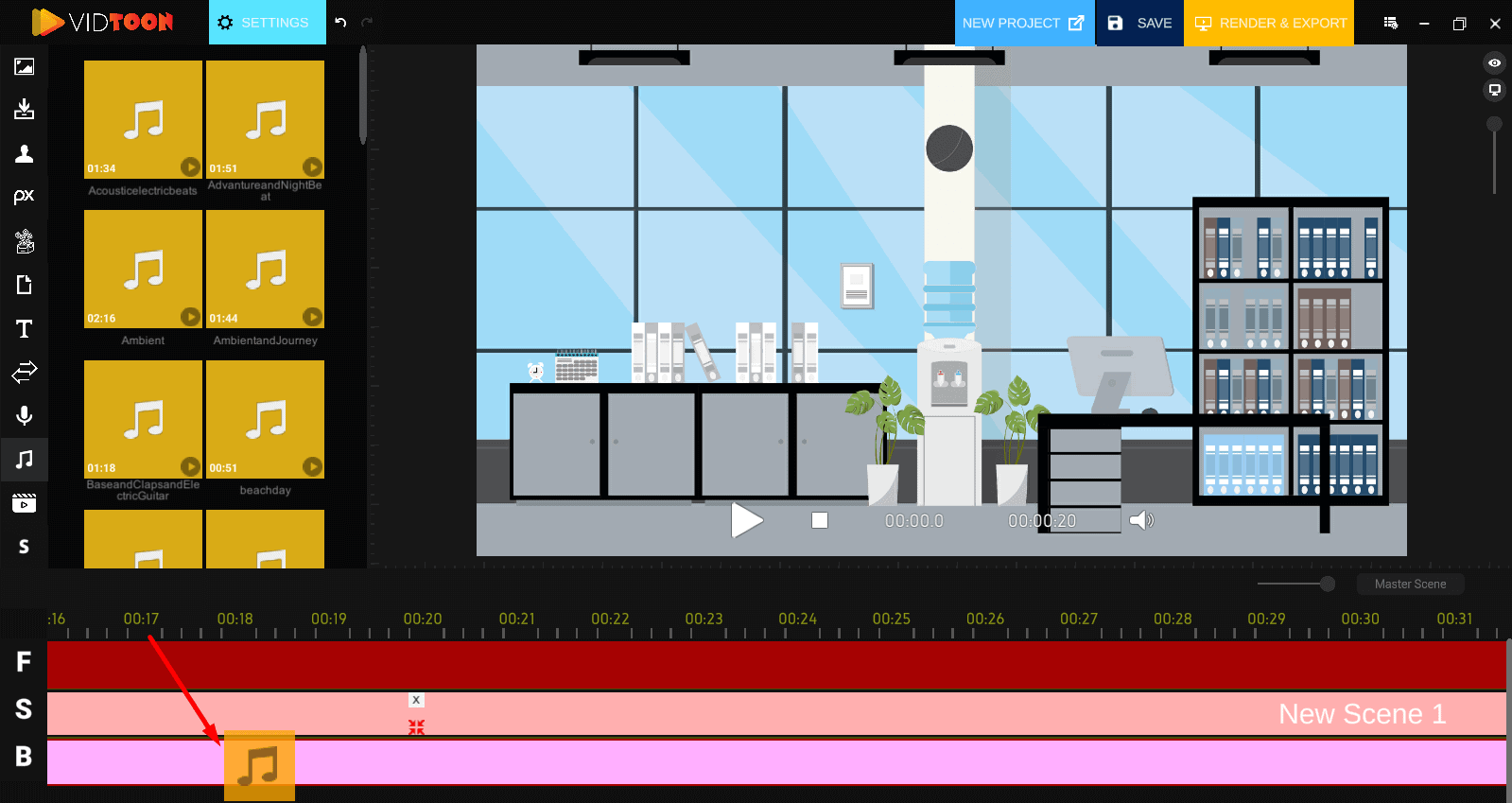Select the New Scene 1 clip
This screenshot has width=1512, height=803.
776,714
